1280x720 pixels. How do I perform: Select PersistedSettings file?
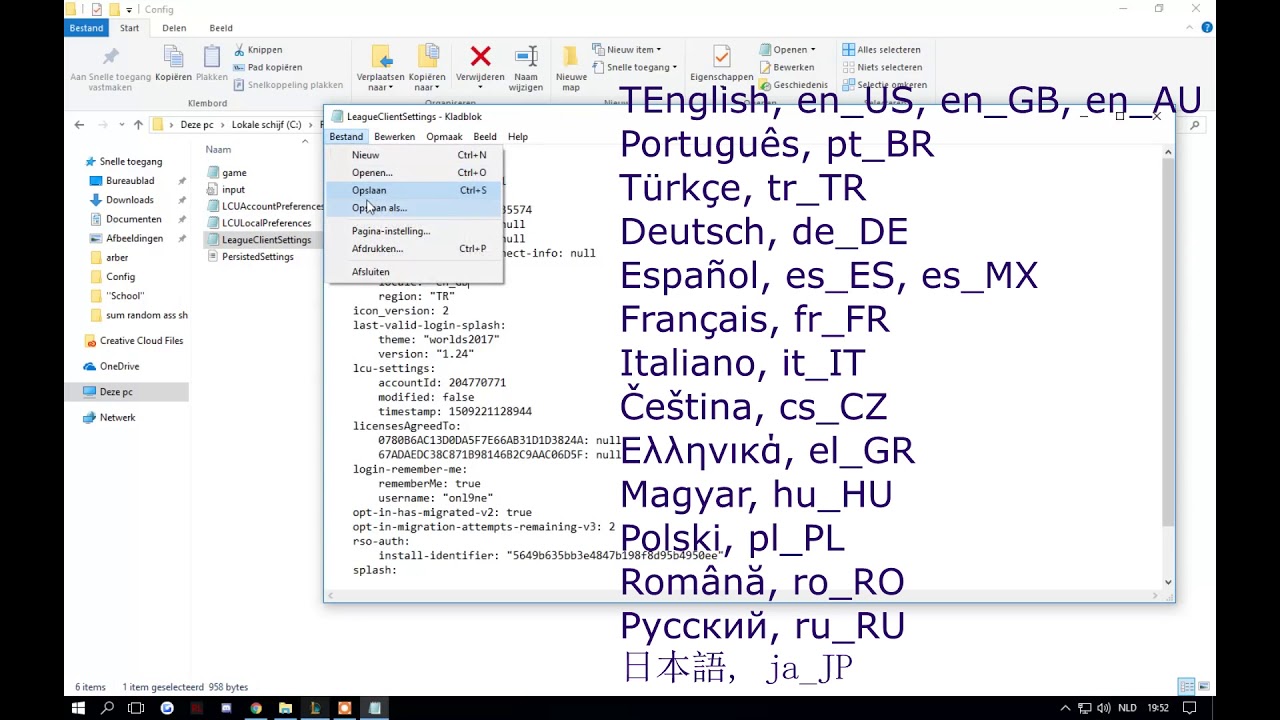pos(257,257)
